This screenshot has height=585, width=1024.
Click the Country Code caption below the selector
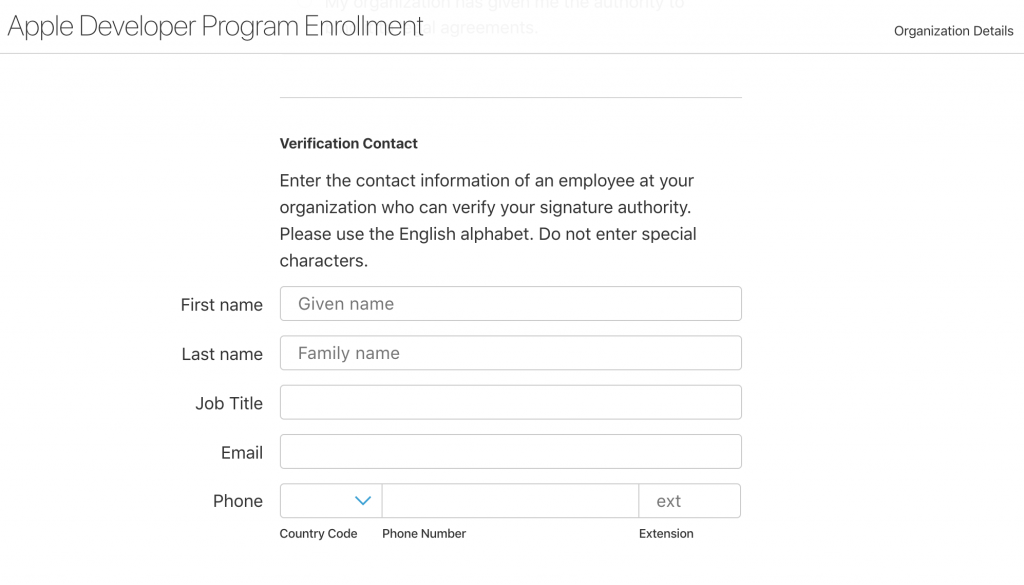click(318, 533)
